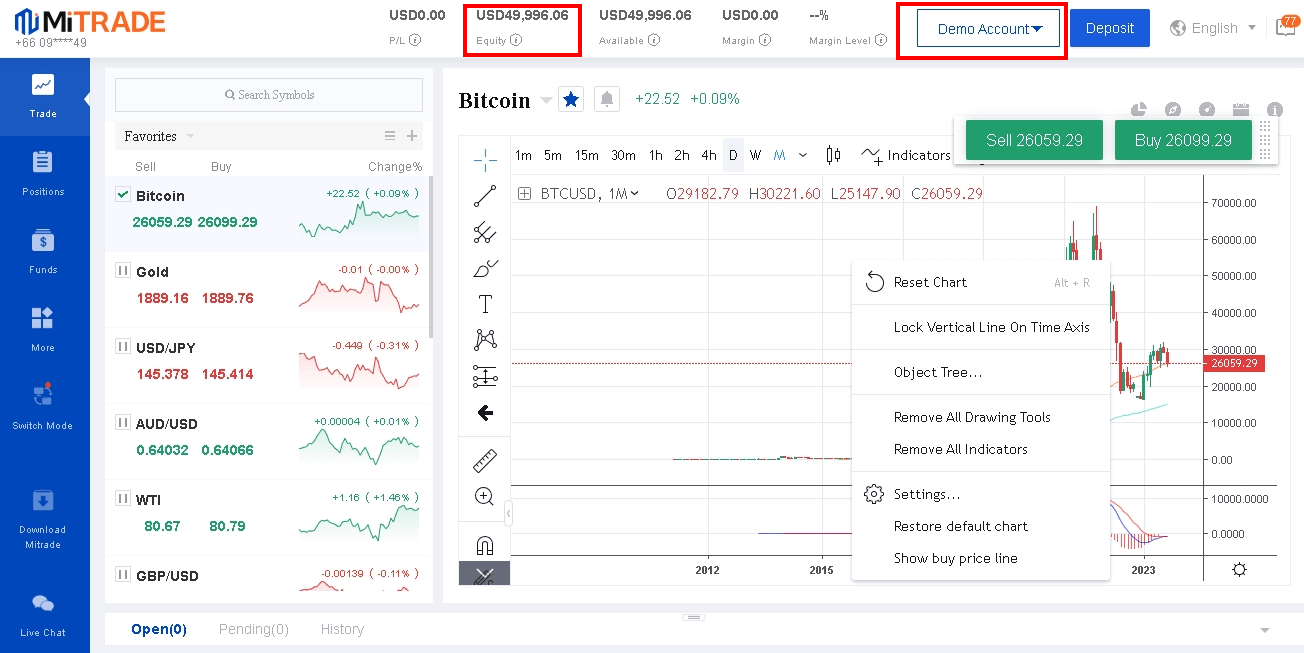Click the red 26059.29 price label on the axis
This screenshot has width=1304, height=653.
click(1235, 364)
